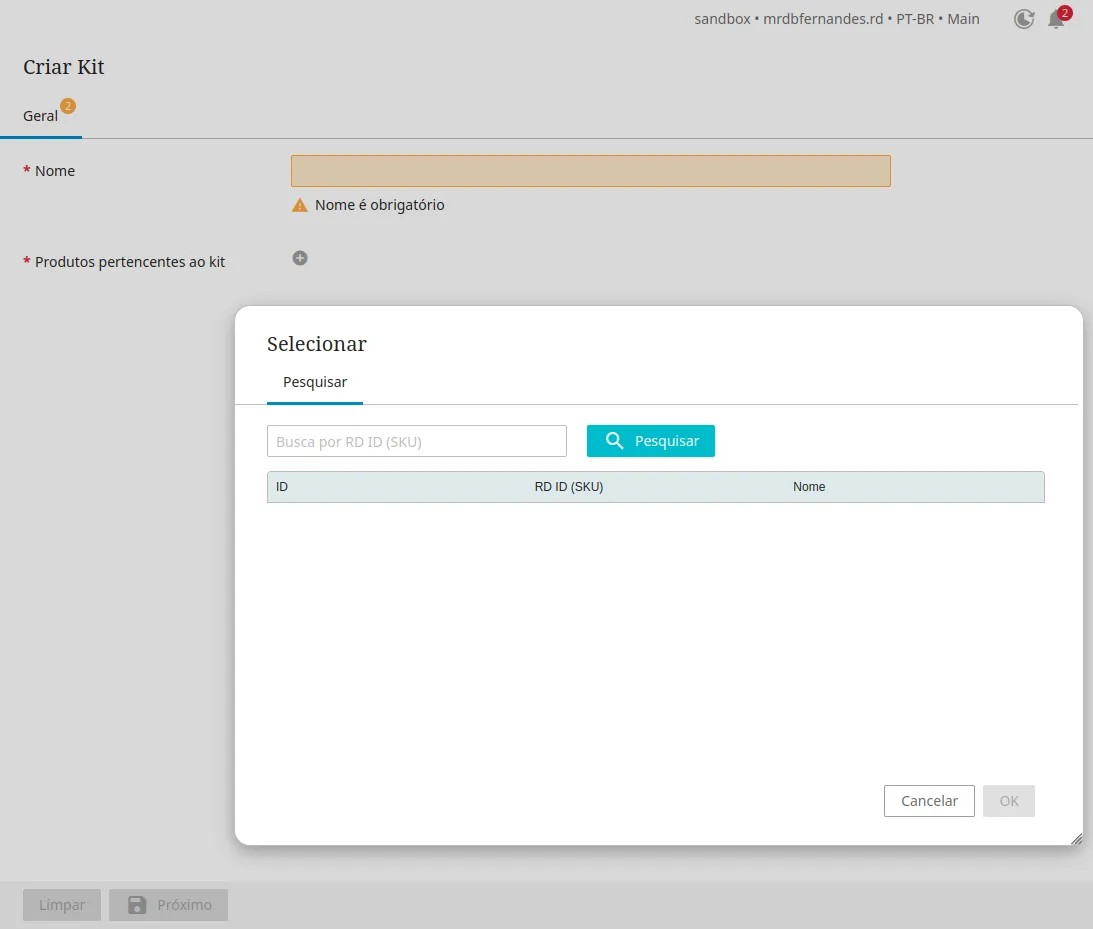Click the circular refresh icon beside the bell
Image resolution: width=1093 pixels, height=929 pixels.
(x=1024, y=19)
